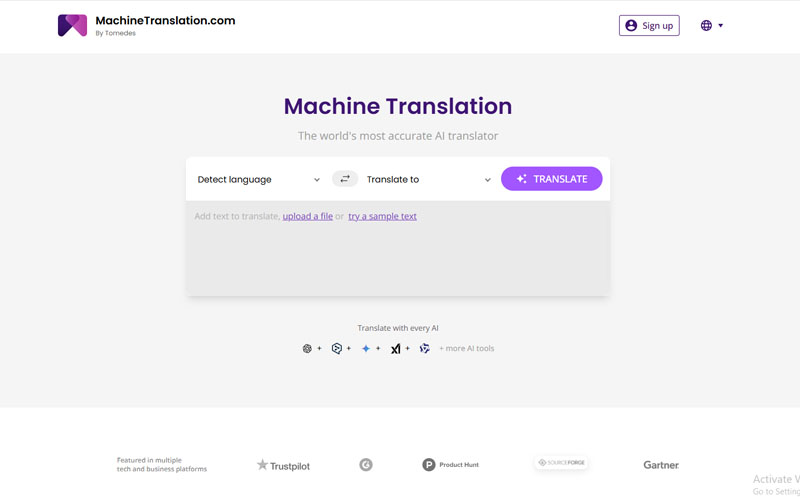Click the Gartner logo
The height and width of the screenshot is (497, 800).
tap(661, 465)
